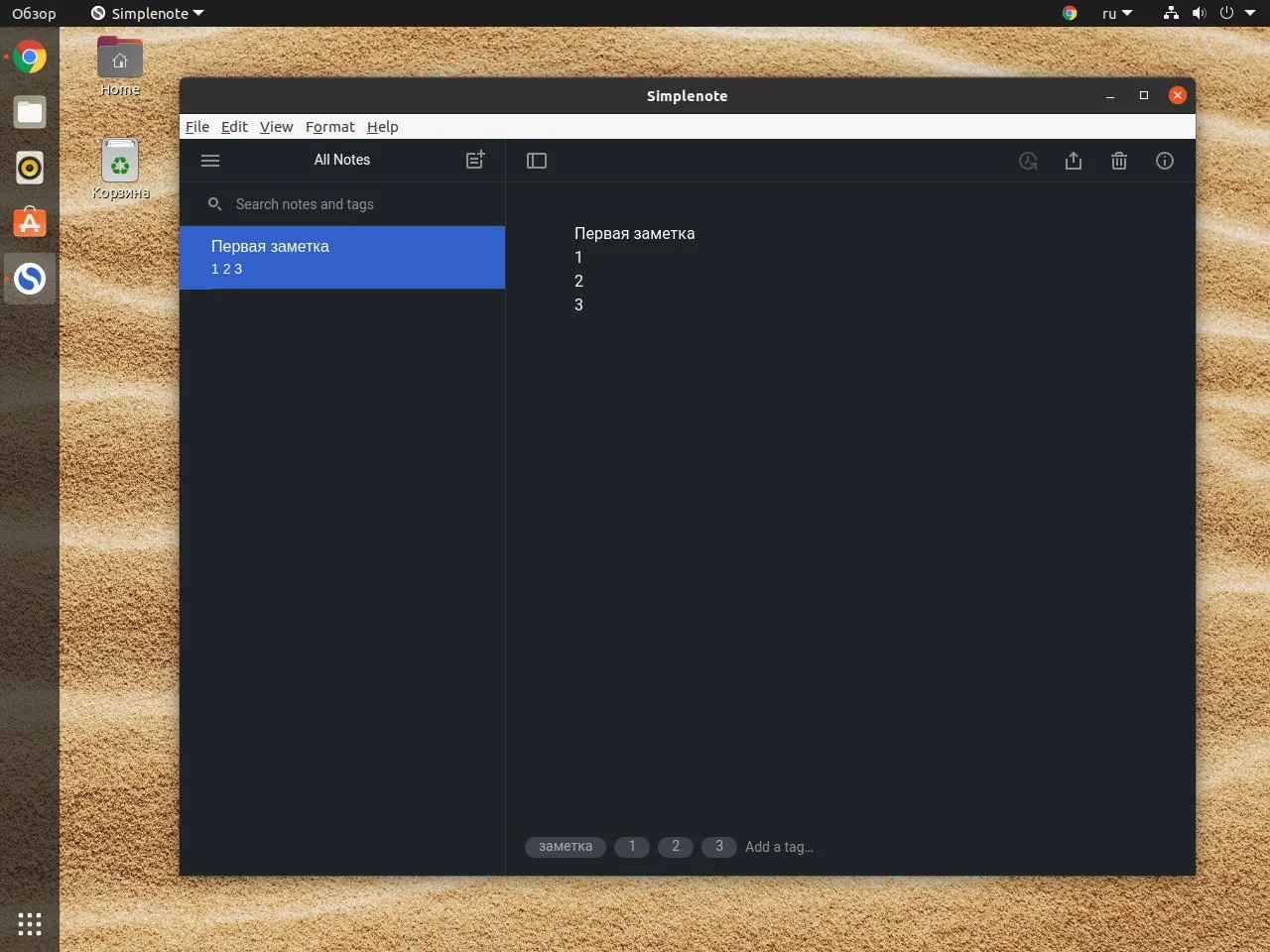Click the Simplenote dock icon
This screenshot has height=952, width=1270.
coord(30,279)
